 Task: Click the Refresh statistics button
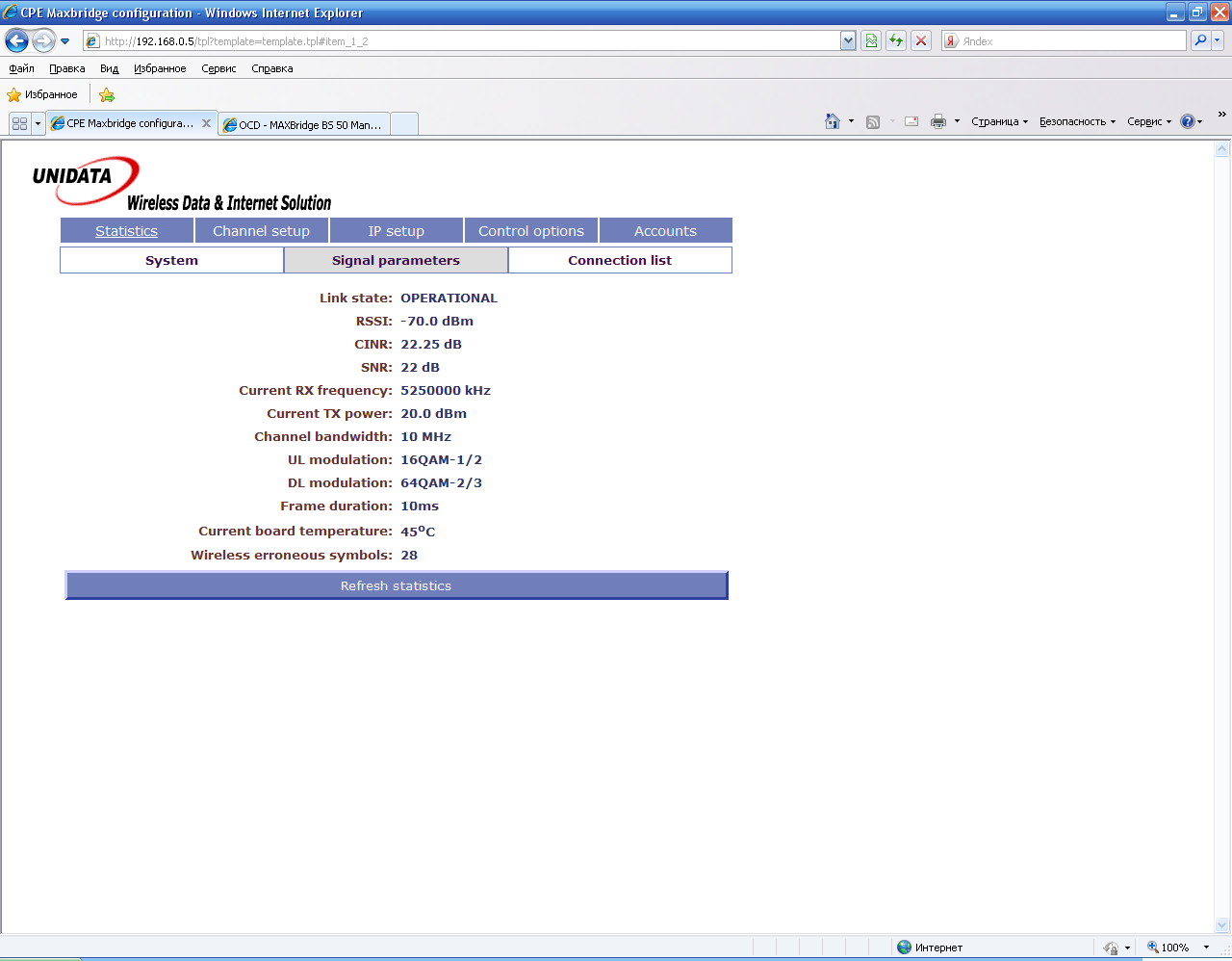tap(397, 585)
